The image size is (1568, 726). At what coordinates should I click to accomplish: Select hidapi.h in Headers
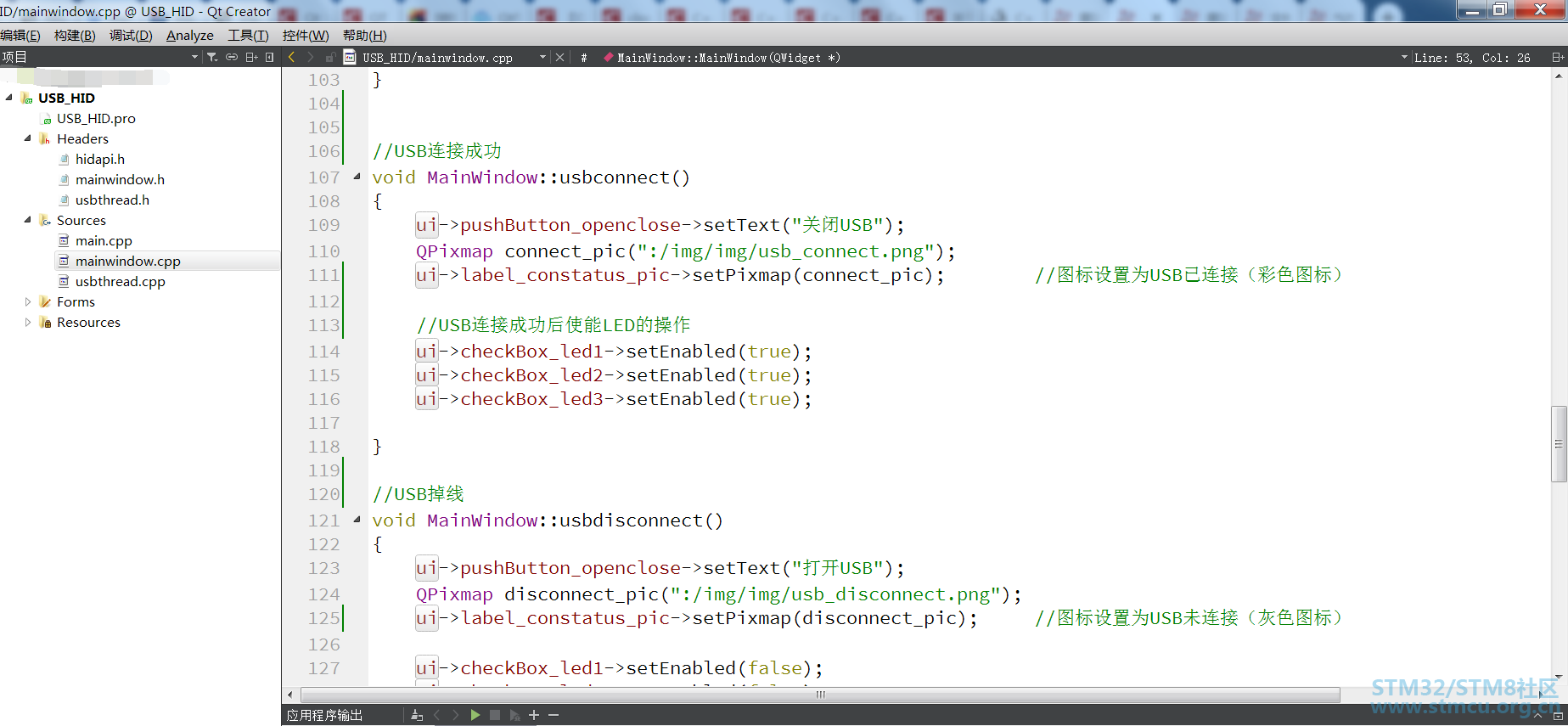(x=99, y=159)
